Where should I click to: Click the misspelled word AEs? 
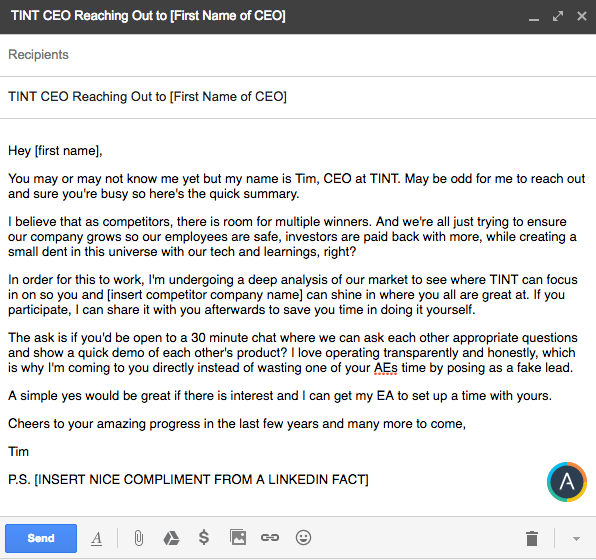click(385, 368)
